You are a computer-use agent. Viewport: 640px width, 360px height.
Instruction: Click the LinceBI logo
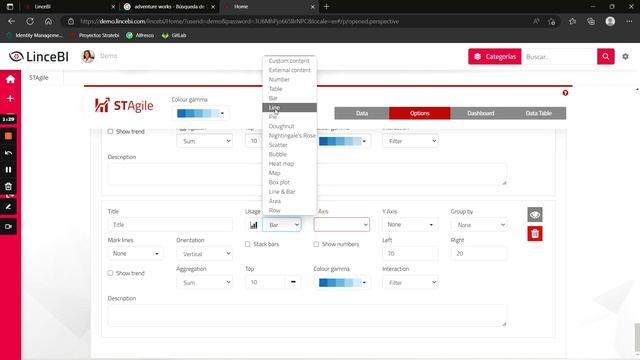(39, 56)
